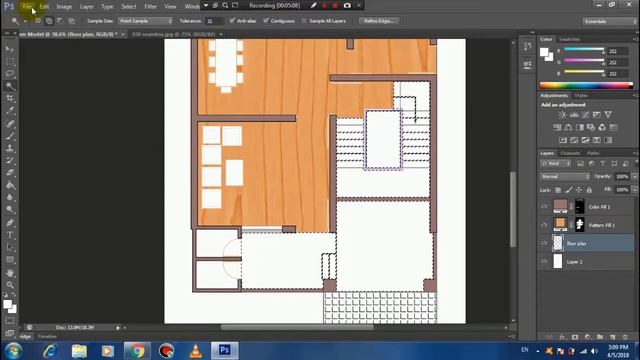Open the Opacity slider dropdown arrow

click(635, 177)
